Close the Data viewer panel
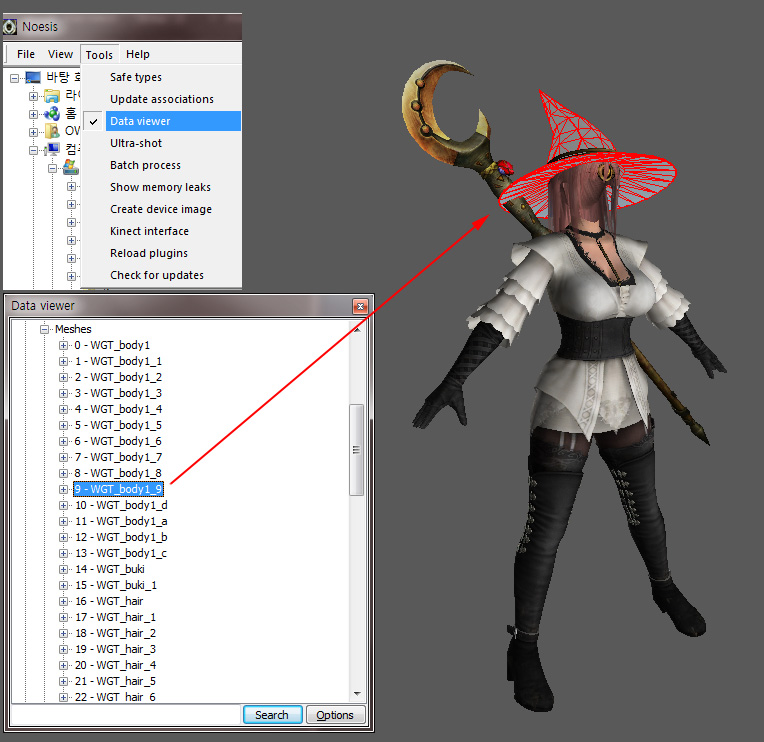 point(360,306)
